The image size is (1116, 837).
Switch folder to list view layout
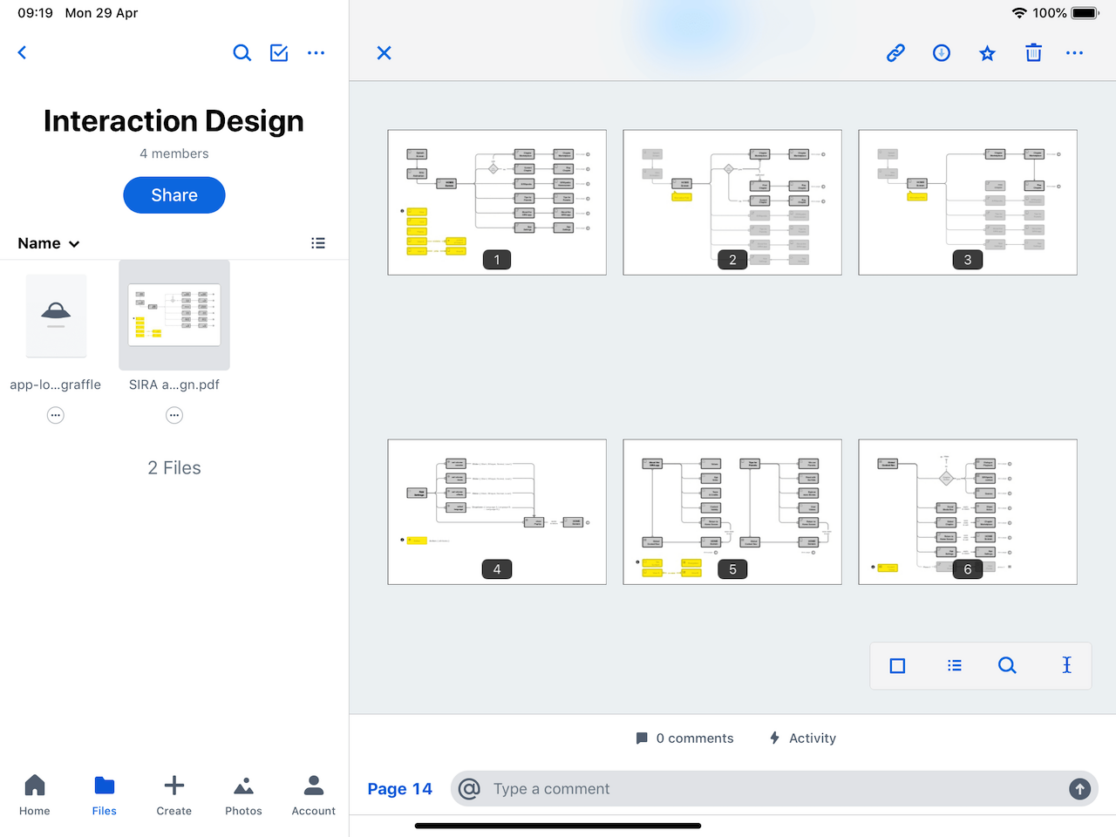[x=318, y=243]
